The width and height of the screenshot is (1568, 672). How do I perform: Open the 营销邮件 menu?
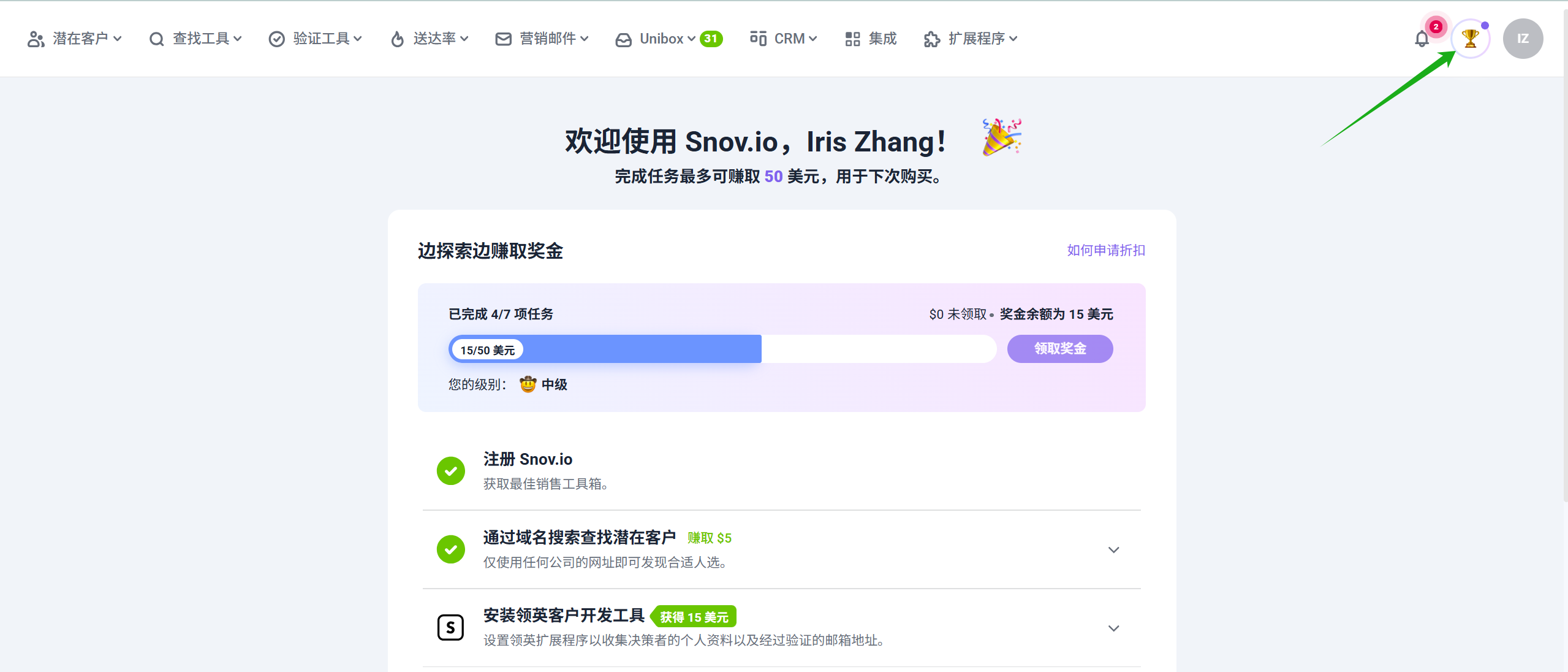pos(542,39)
